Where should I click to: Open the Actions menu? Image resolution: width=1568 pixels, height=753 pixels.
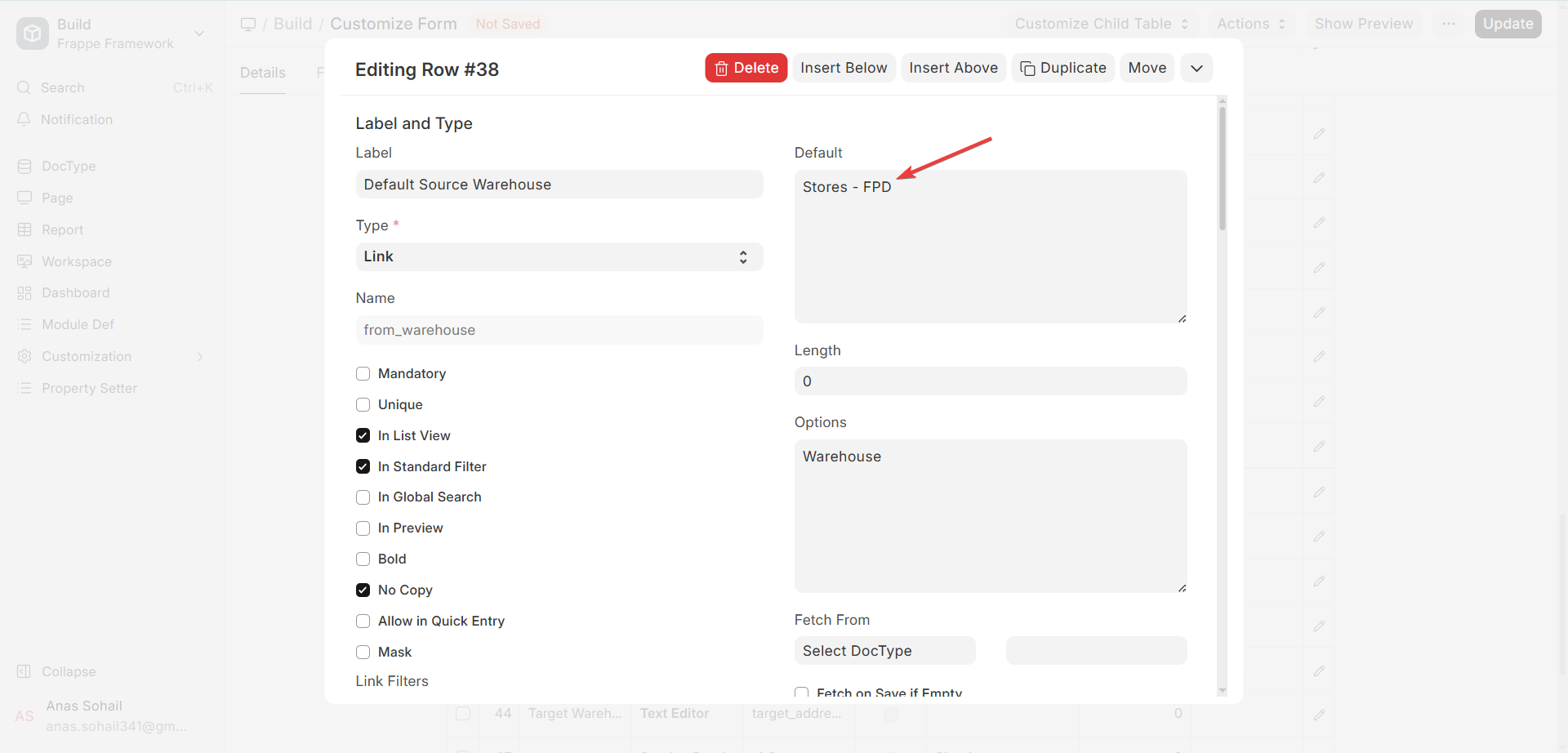click(x=1251, y=24)
